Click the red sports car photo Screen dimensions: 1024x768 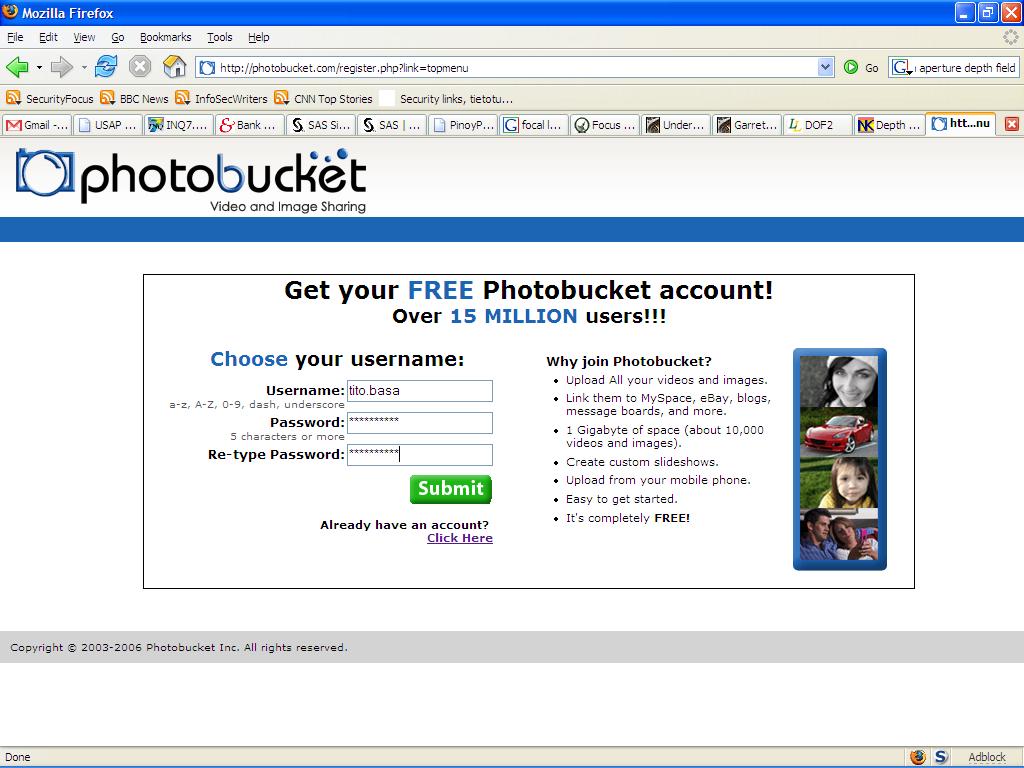839,432
